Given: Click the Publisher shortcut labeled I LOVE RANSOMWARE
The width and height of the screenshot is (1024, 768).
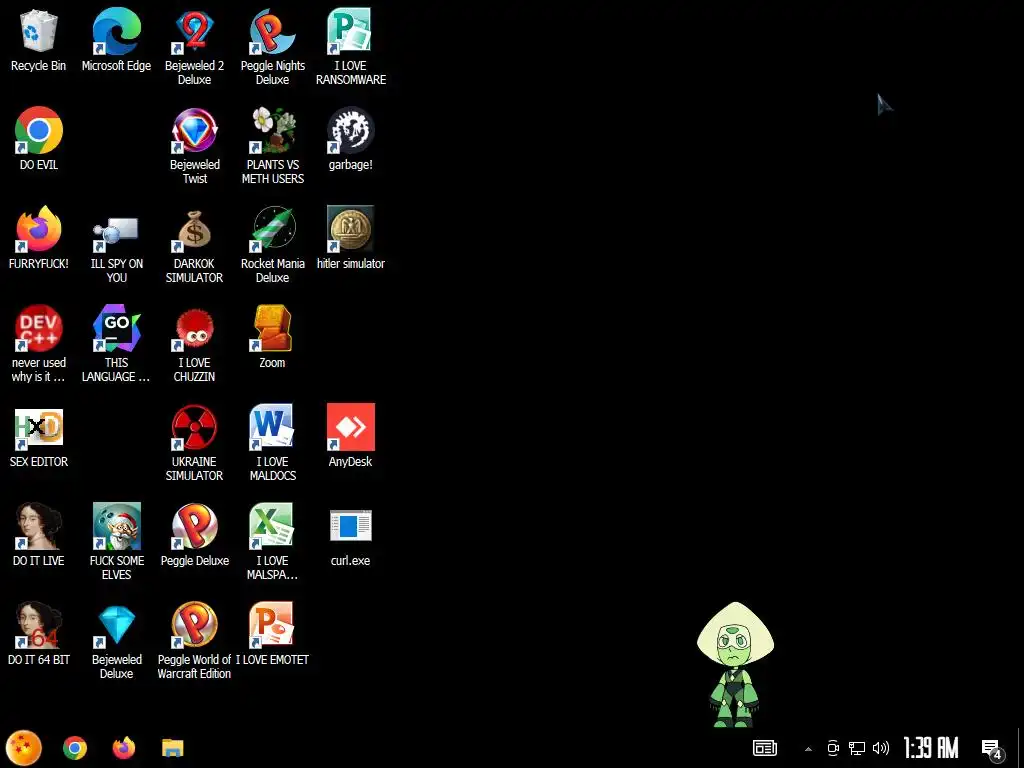Looking at the screenshot, I should [351, 48].
